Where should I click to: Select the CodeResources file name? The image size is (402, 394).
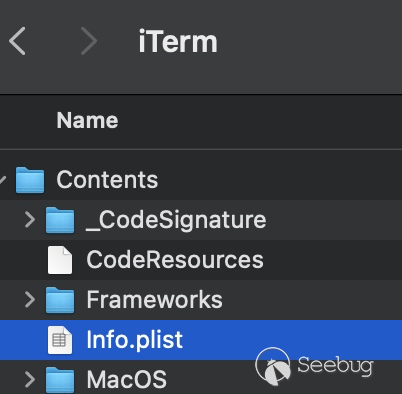(175, 260)
